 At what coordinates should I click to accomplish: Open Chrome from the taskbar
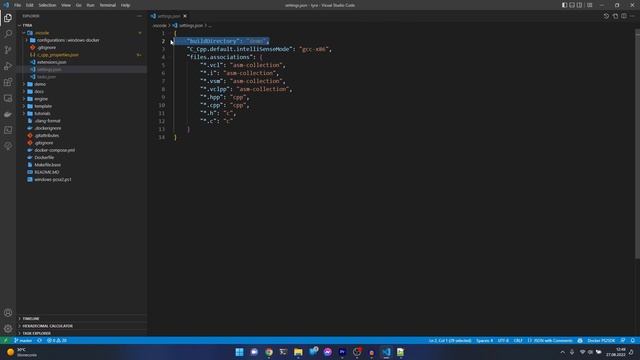(x=269, y=352)
